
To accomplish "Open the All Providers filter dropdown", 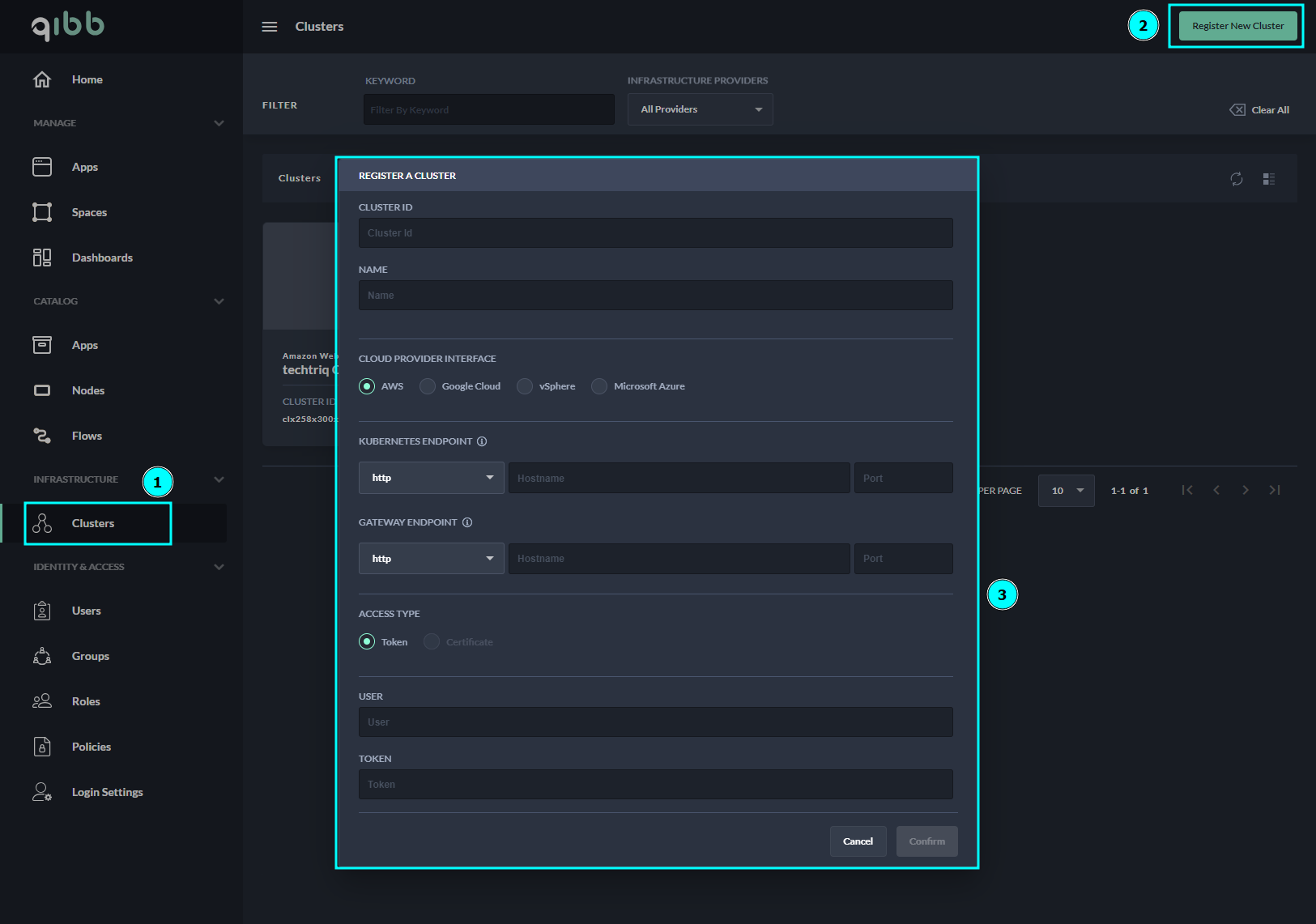I will tap(700, 109).
